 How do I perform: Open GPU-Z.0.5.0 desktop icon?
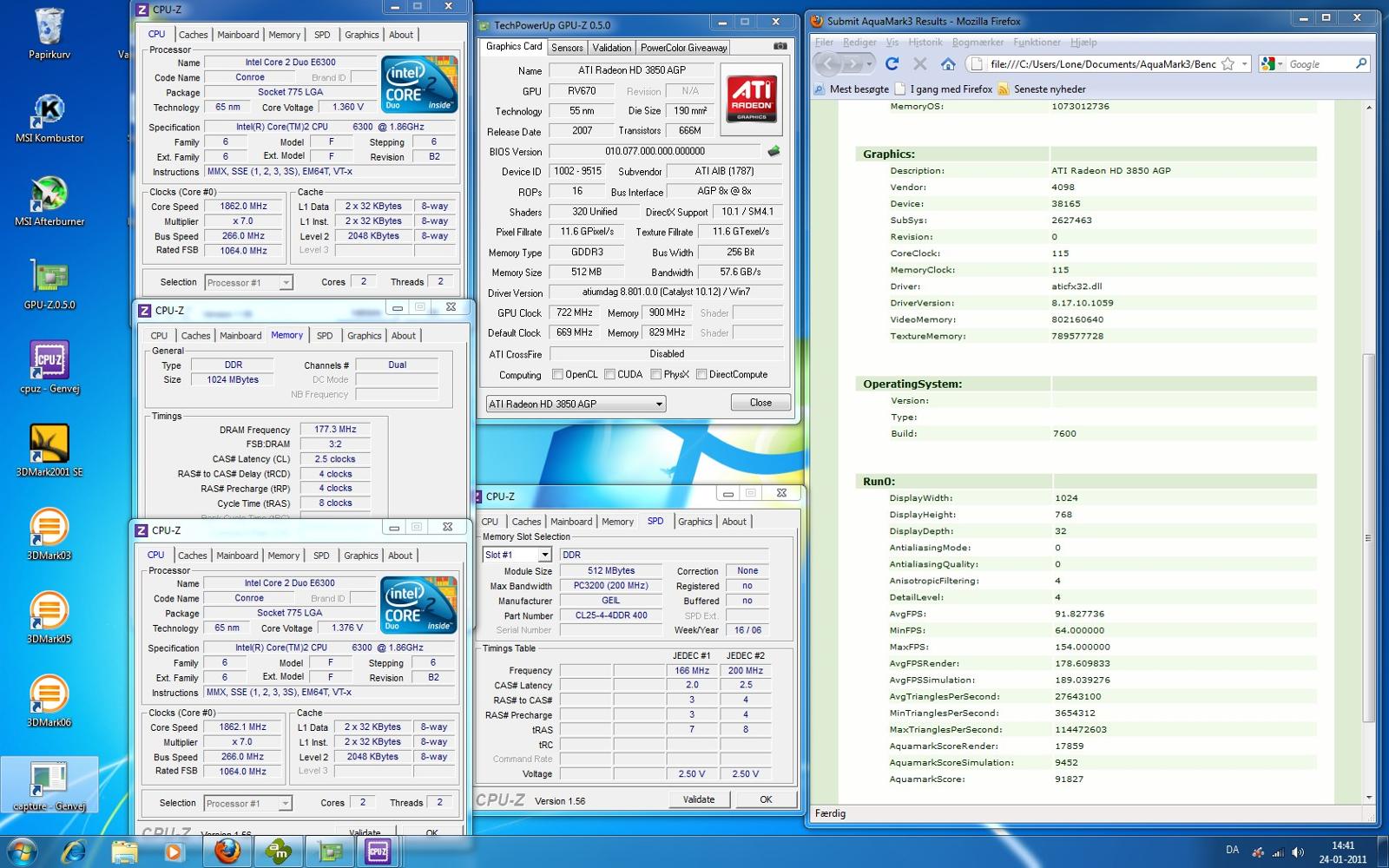click(49, 284)
